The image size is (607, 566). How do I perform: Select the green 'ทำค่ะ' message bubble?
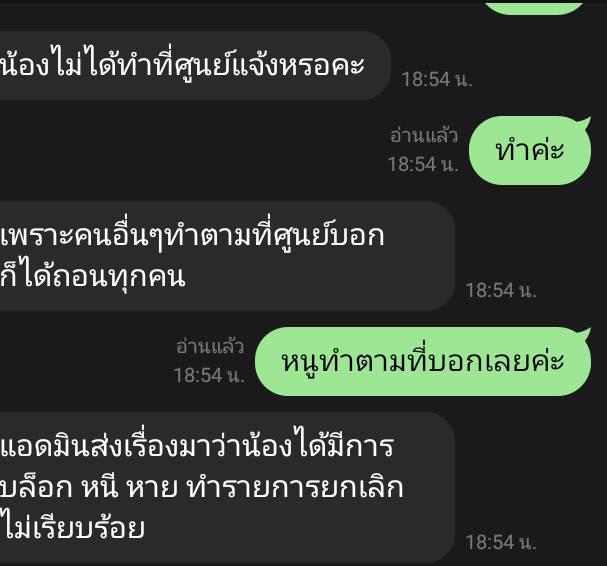coord(530,150)
